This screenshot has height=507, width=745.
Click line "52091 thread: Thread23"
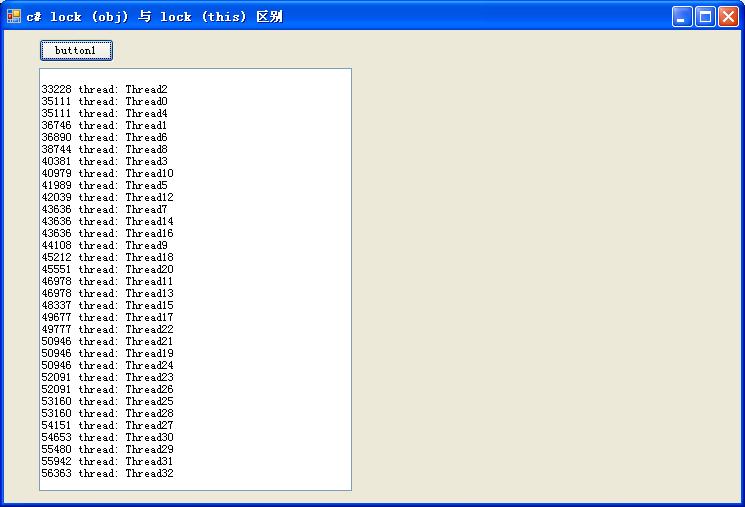[x=107, y=377]
